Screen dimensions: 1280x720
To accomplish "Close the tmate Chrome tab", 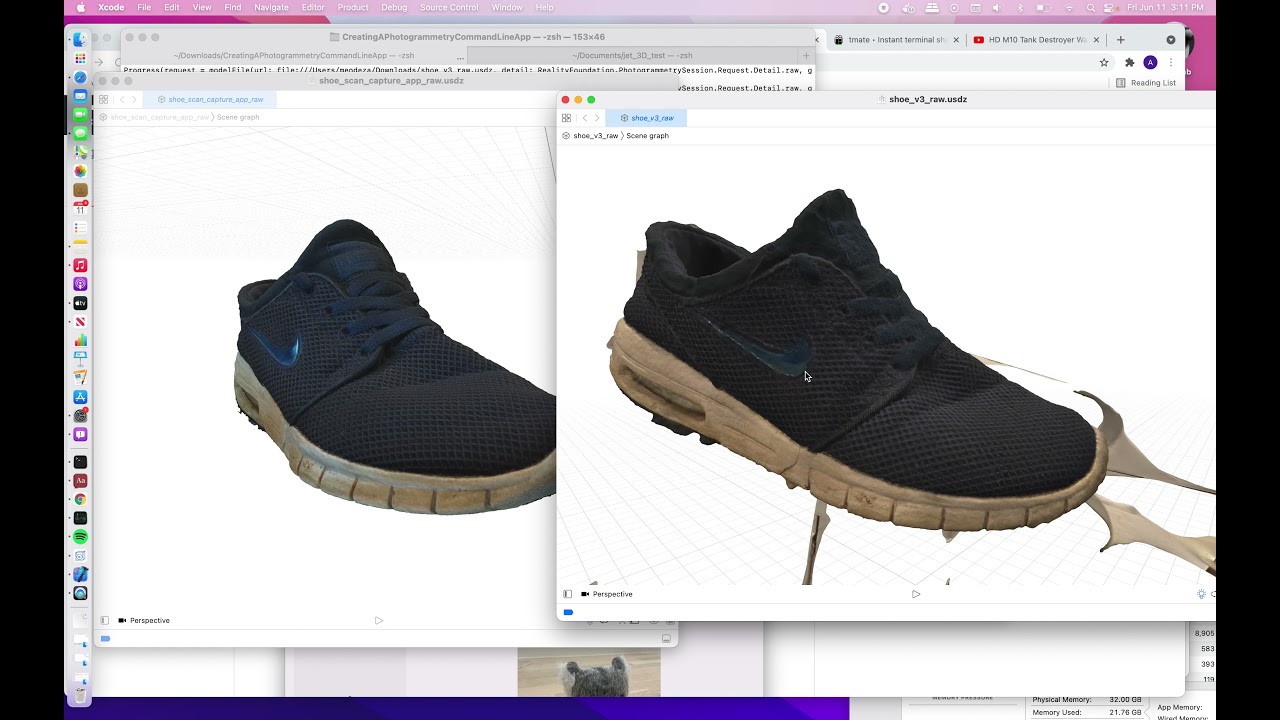I will (956, 40).
